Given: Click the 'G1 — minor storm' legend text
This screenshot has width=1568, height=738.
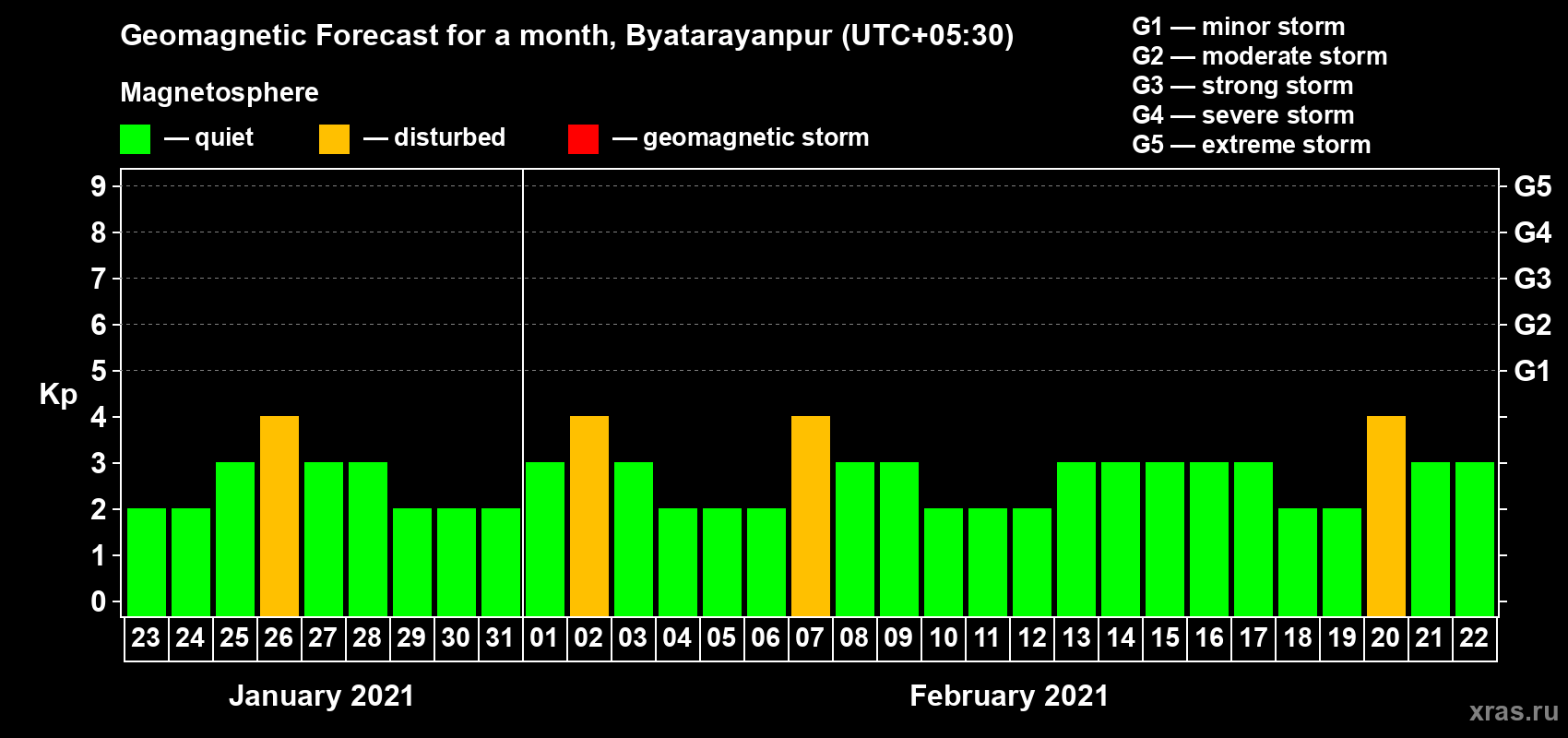Looking at the screenshot, I should 1239,27.
